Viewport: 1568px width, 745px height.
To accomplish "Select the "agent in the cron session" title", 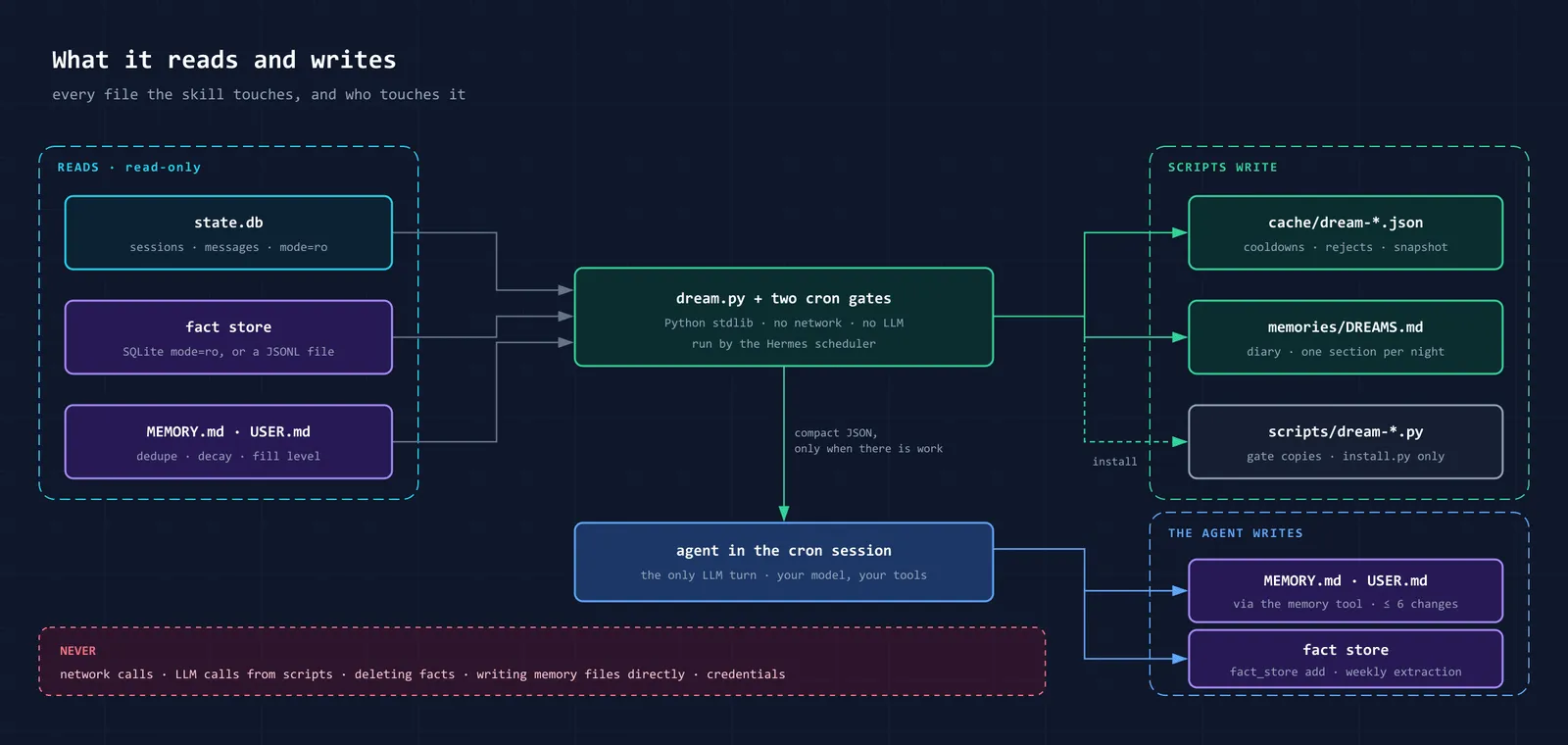I will click(784, 551).
